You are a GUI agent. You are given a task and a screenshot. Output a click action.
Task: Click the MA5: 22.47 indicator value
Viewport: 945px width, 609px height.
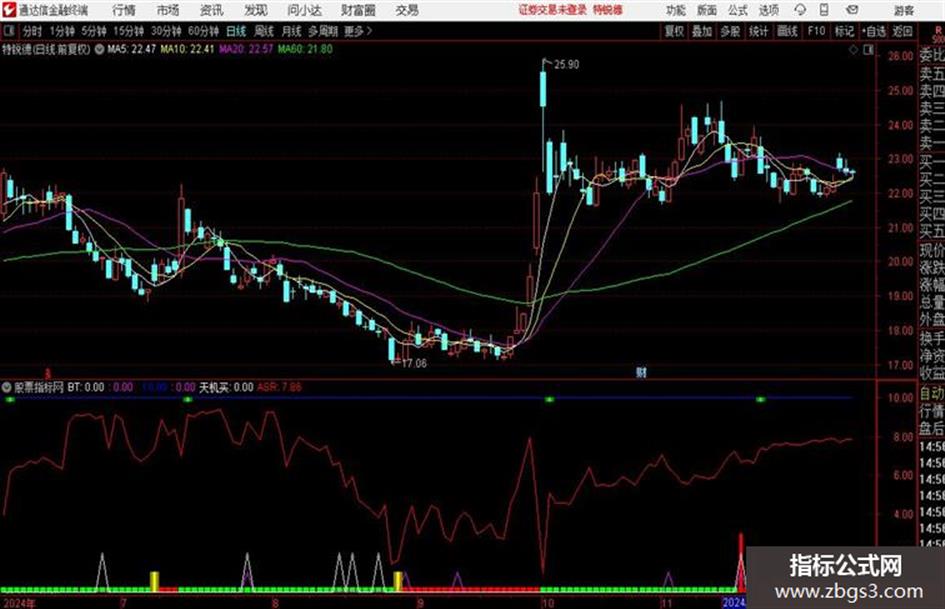coord(131,49)
